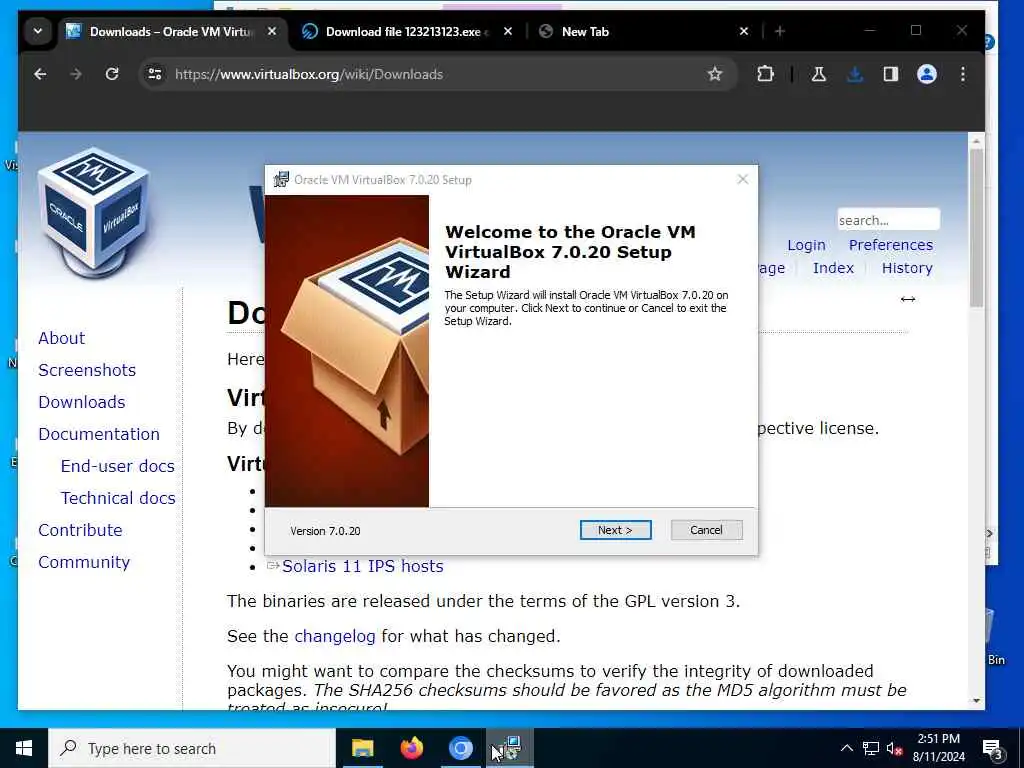The image size is (1024, 768).
Task: Open the muted volume tray icon
Action: point(894,749)
